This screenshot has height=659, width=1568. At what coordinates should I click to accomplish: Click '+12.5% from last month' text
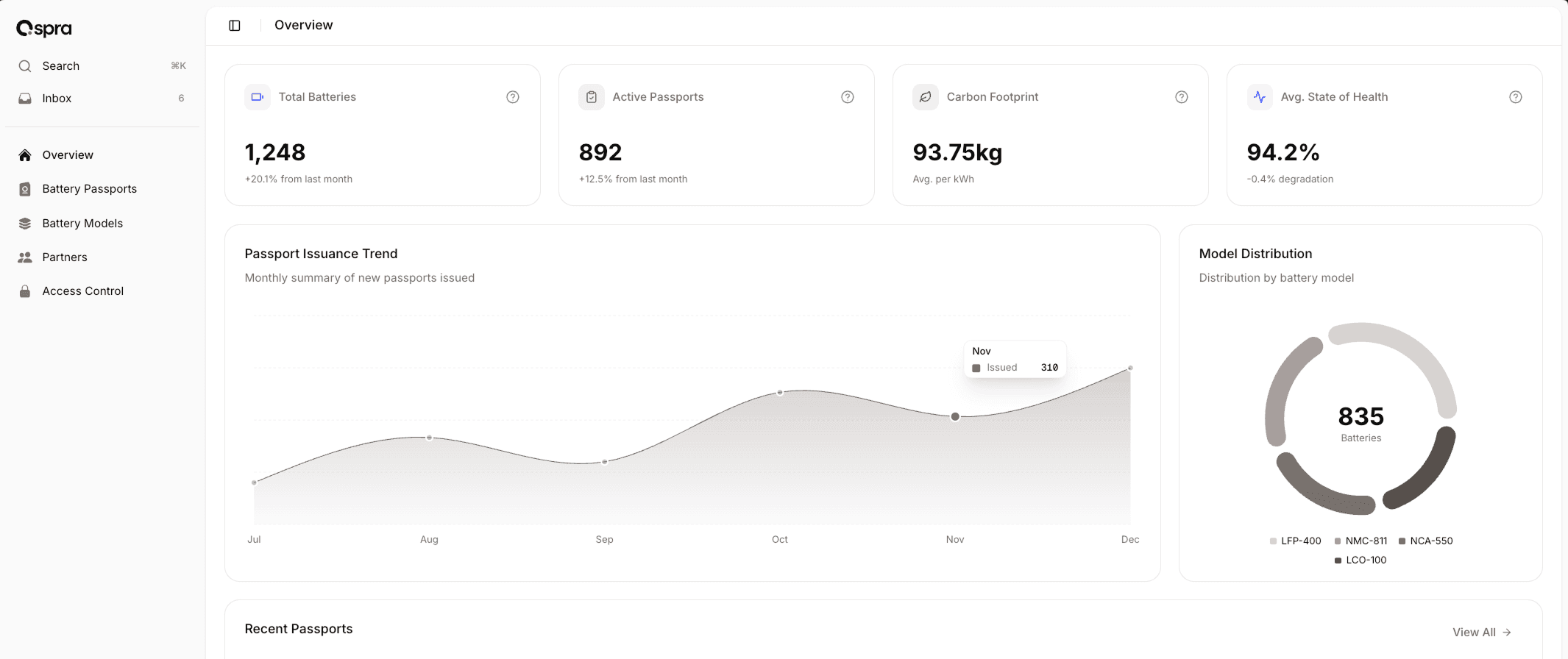tap(633, 179)
